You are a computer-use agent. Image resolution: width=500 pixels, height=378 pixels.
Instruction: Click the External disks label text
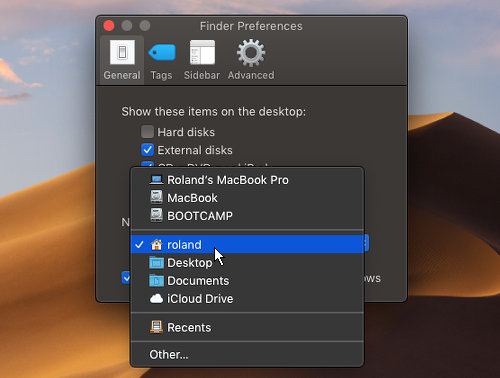coord(195,150)
